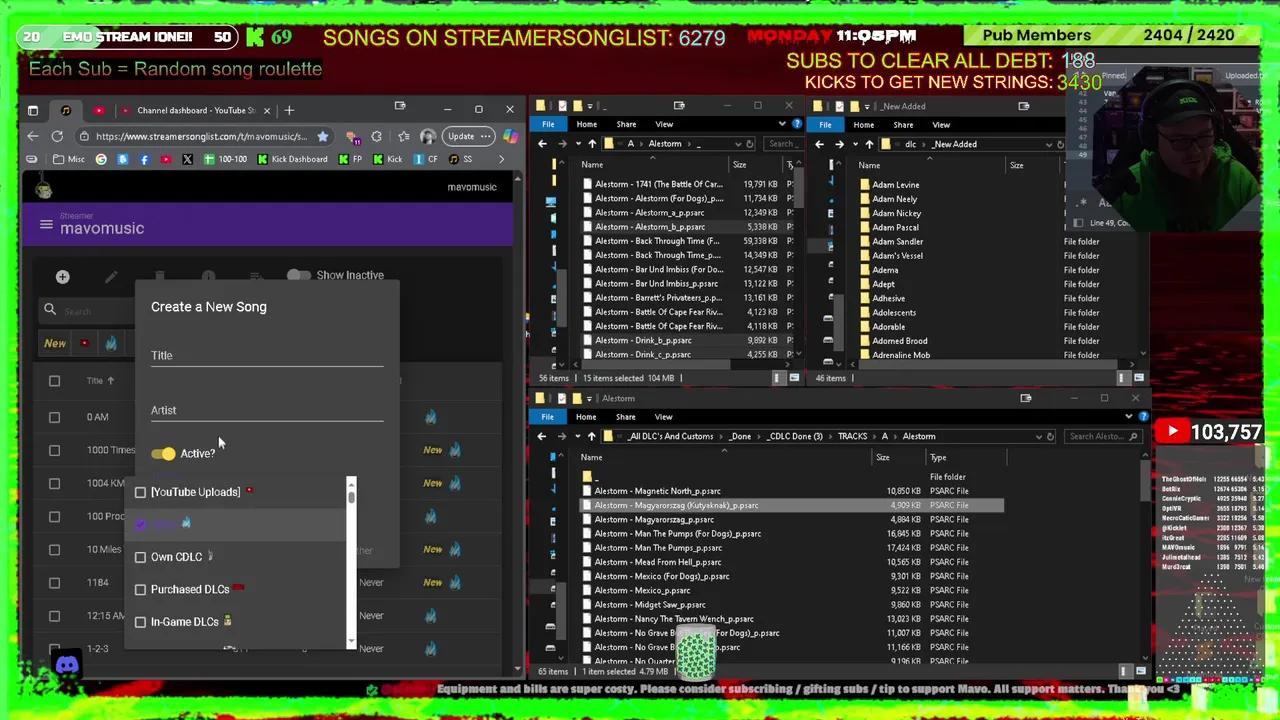The height and width of the screenshot is (720, 1280).
Task: Click the add new song plus icon
Action: coord(62,277)
